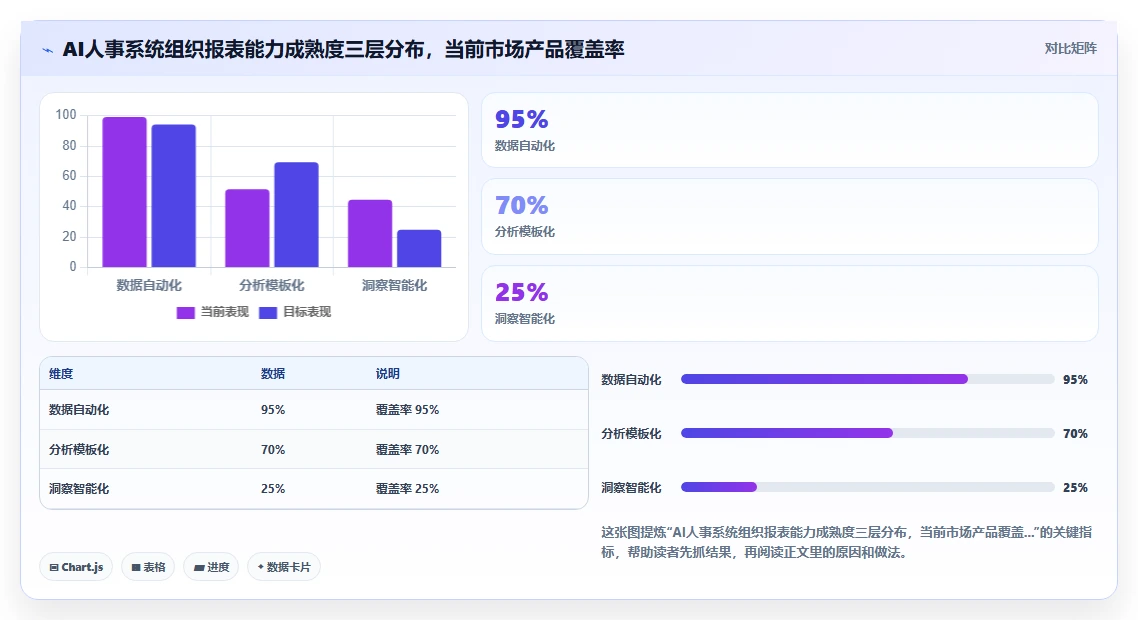Click the 数据 column header

pos(273,374)
